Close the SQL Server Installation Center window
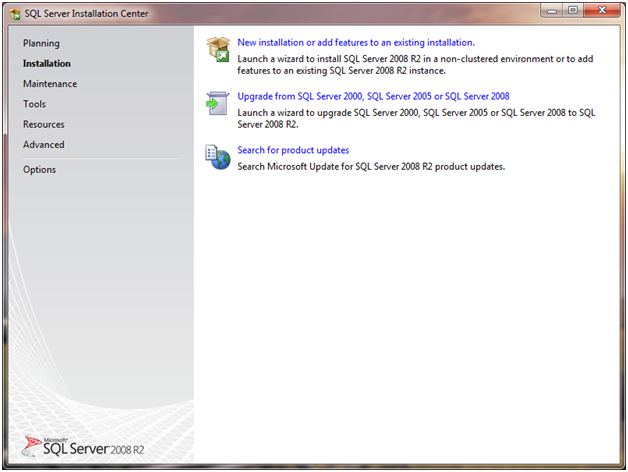Viewport: 628px width, 472px height. (602, 10)
